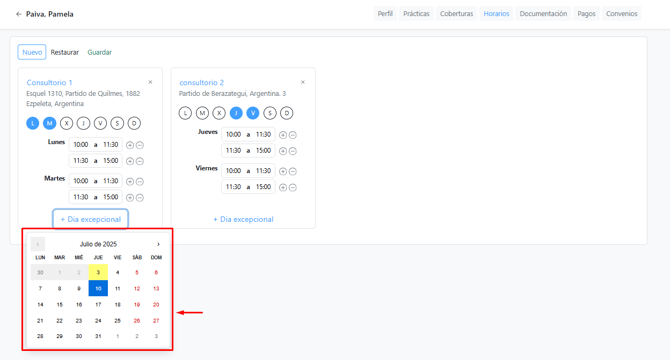The width and height of the screenshot is (670, 360).
Task: Add time slot after Lunes 10:00 row
Action: (x=130, y=145)
